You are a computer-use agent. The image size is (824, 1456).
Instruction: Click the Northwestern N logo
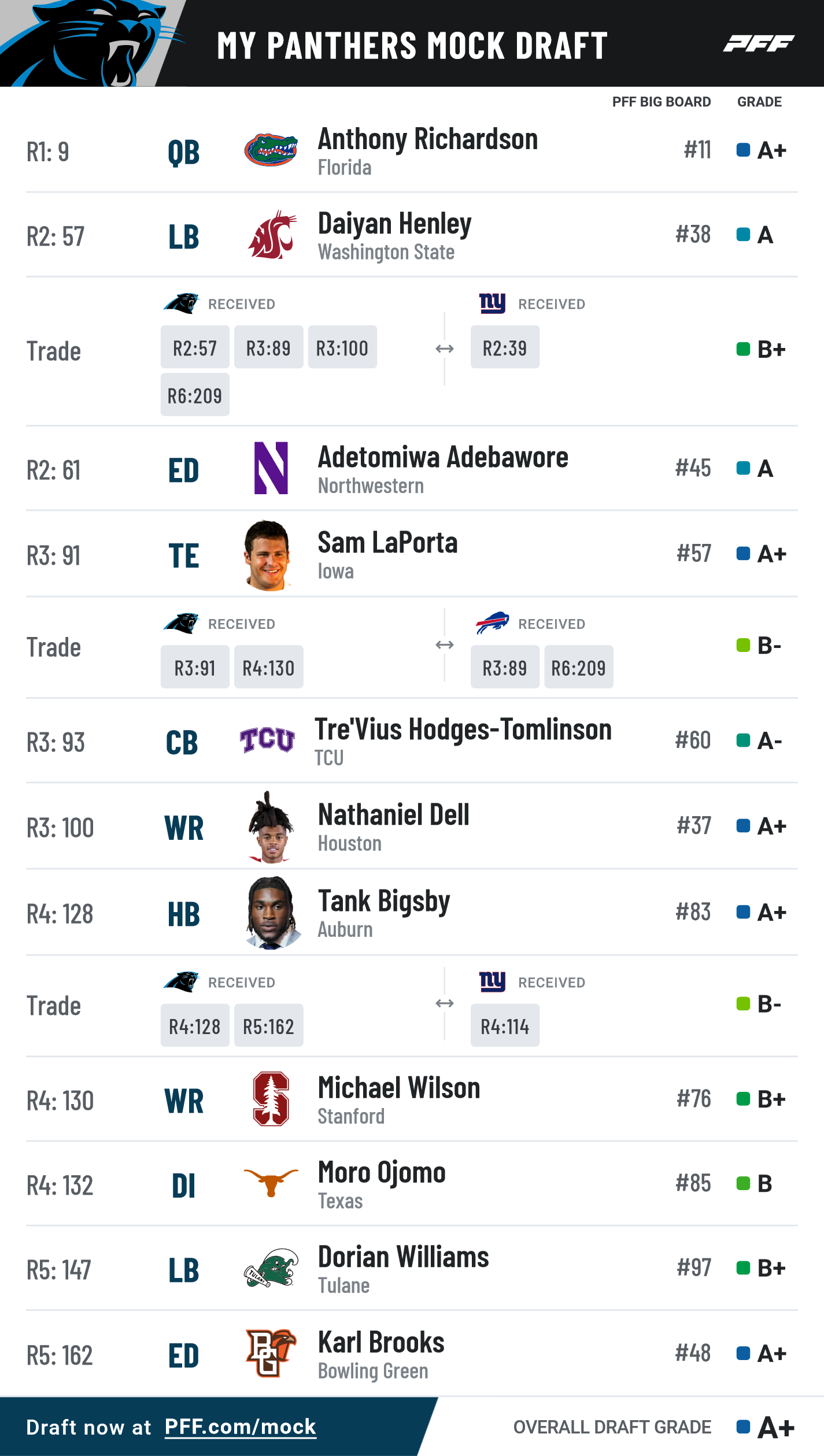(271, 468)
